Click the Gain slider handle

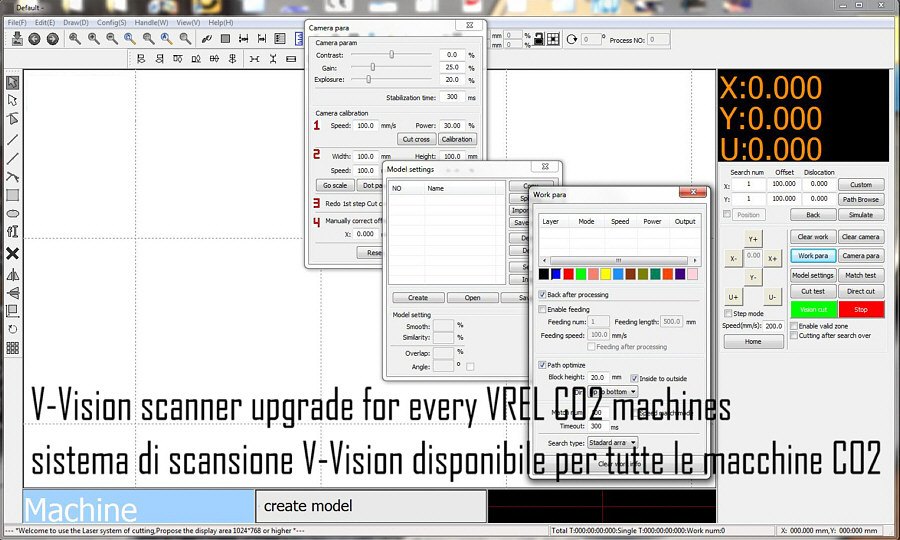point(373,67)
